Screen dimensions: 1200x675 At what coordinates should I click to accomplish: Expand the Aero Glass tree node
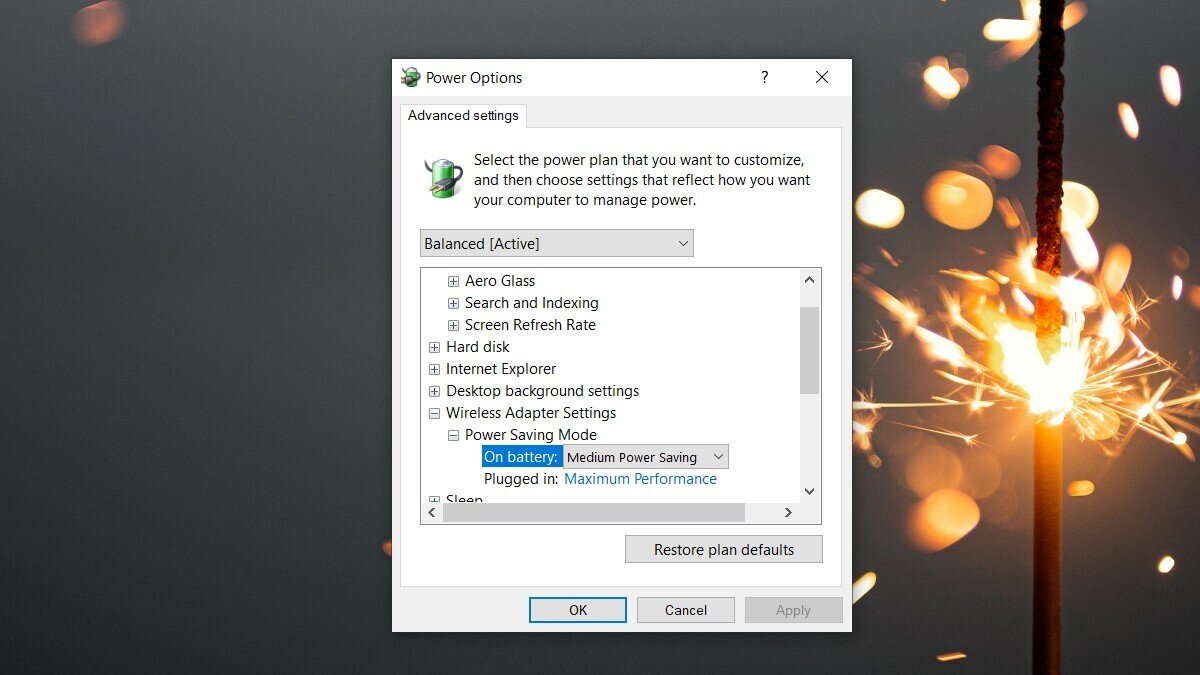tap(453, 281)
